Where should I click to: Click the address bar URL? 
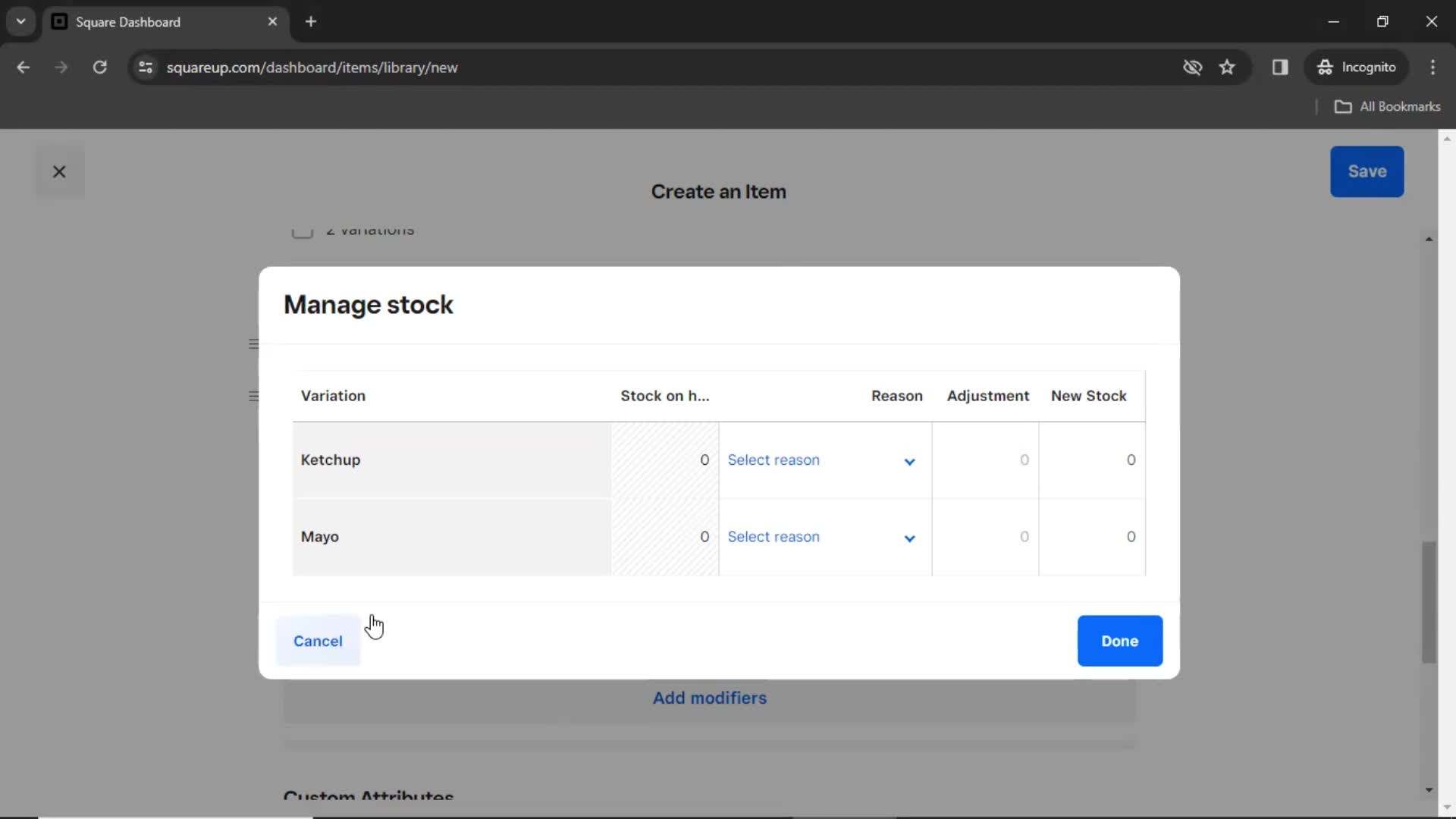coord(312,67)
